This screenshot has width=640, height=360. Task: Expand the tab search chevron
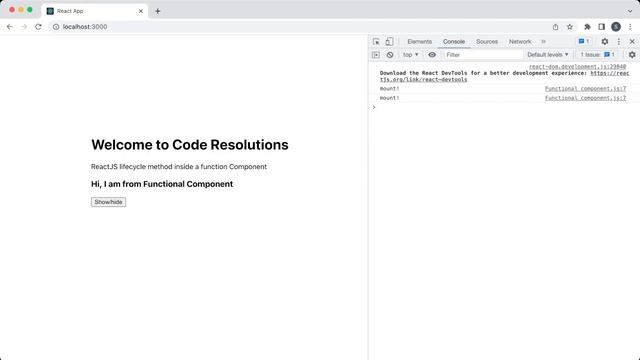[630, 11]
